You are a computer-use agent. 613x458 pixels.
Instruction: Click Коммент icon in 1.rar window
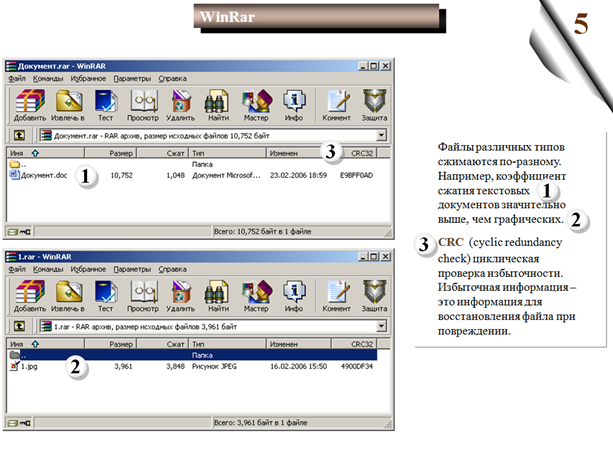click(x=336, y=296)
